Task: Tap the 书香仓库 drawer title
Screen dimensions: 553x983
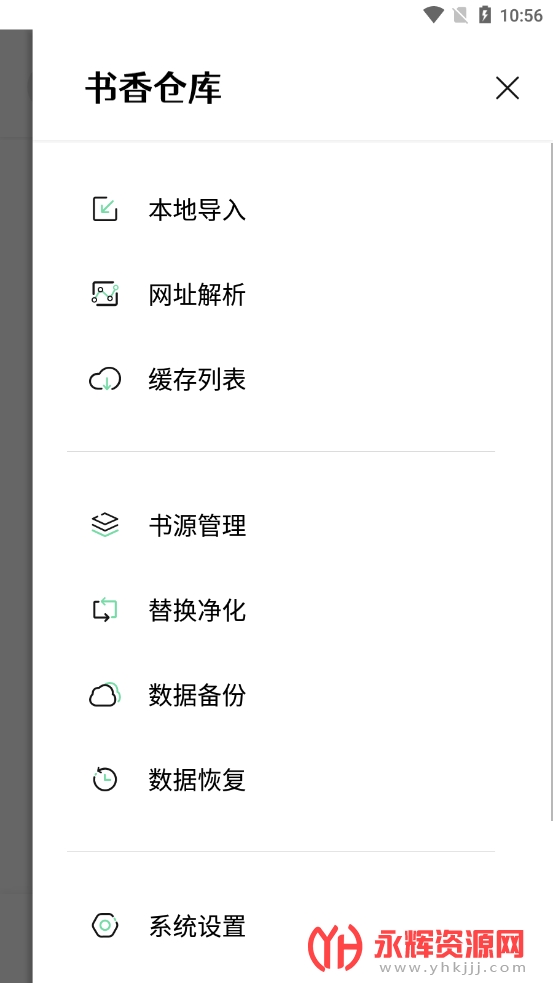Action: pos(153,88)
